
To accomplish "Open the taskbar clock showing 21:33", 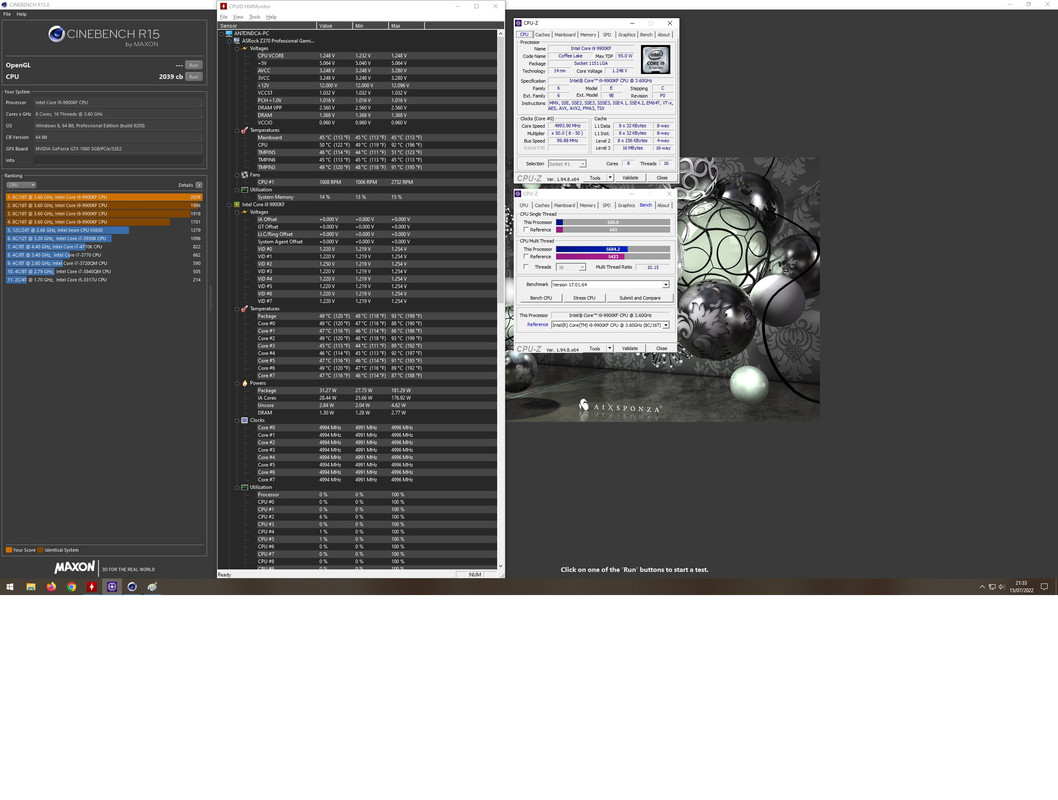I will pos(1022,587).
